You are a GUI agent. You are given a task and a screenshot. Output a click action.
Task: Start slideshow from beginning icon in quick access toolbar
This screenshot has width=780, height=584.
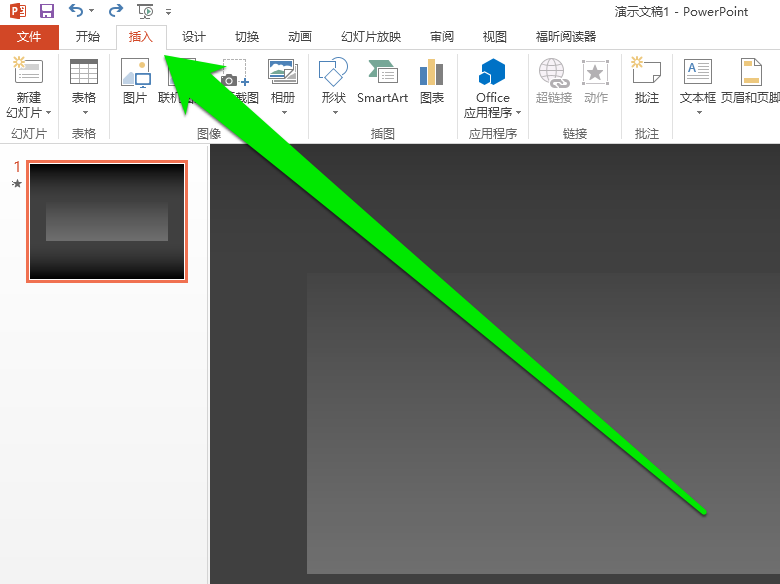pyautogui.click(x=145, y=11)
